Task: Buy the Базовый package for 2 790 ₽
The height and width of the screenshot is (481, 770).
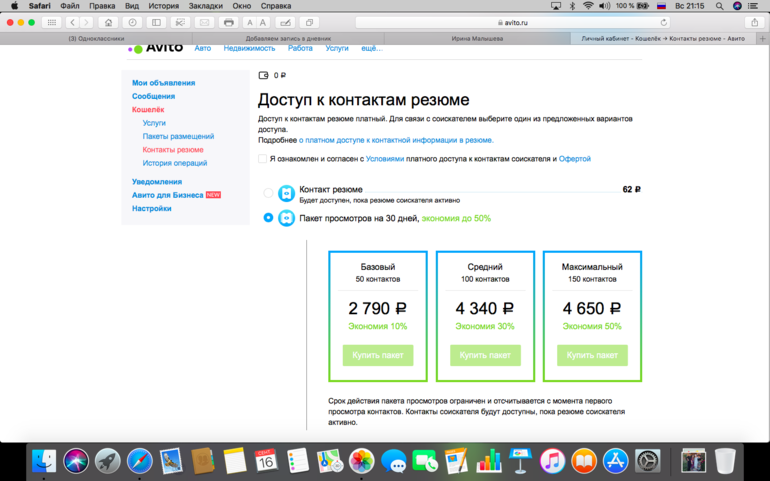Action: [x=378, y=355]
